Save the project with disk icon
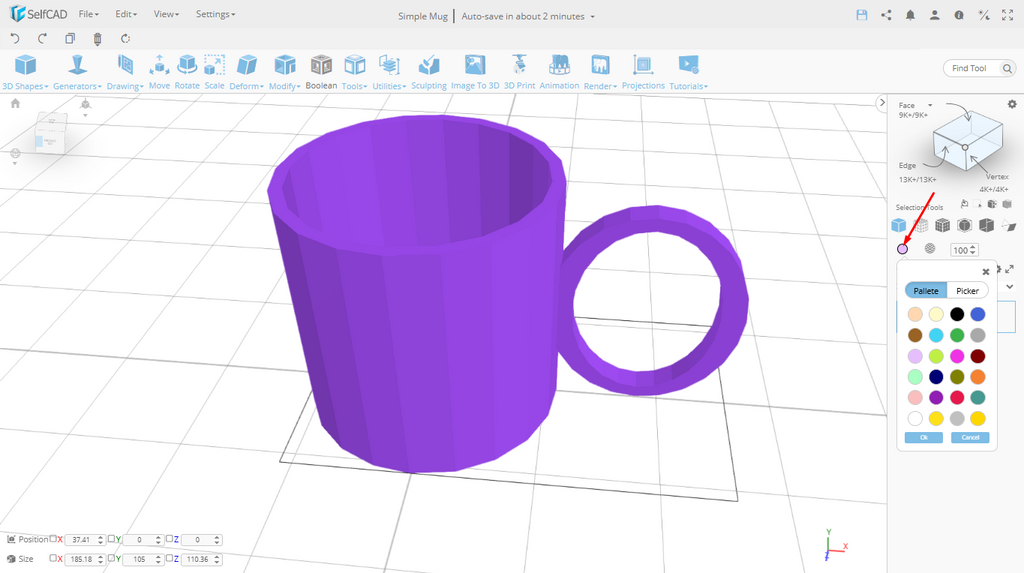 862,15
